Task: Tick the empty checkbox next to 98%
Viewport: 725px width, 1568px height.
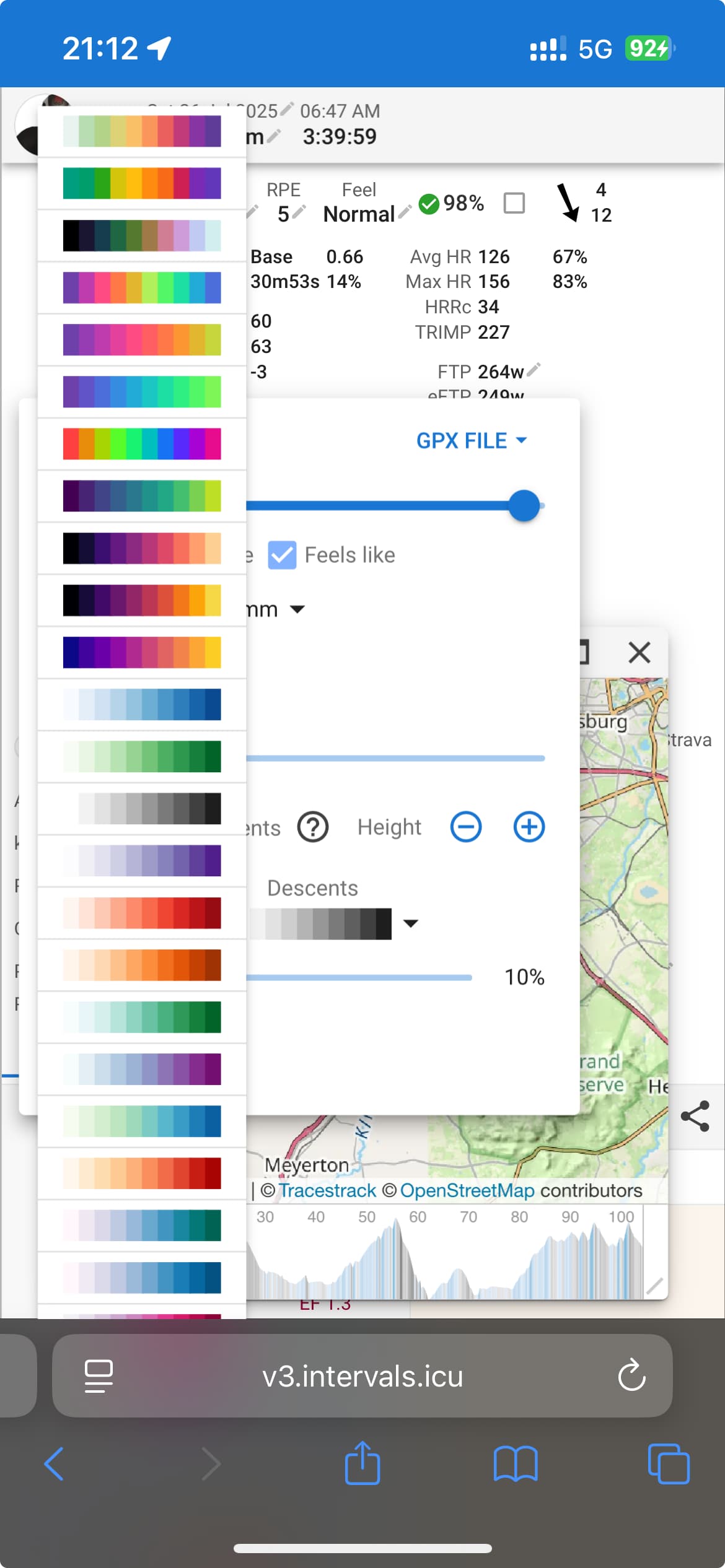Action: coord(514,203)
